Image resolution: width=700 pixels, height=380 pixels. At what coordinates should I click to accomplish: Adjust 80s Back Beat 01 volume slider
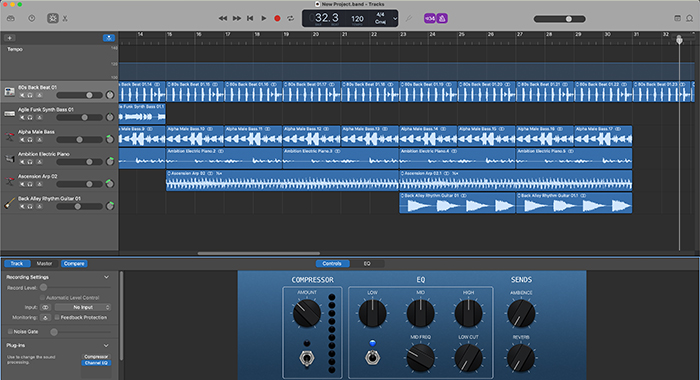point(79,95)
